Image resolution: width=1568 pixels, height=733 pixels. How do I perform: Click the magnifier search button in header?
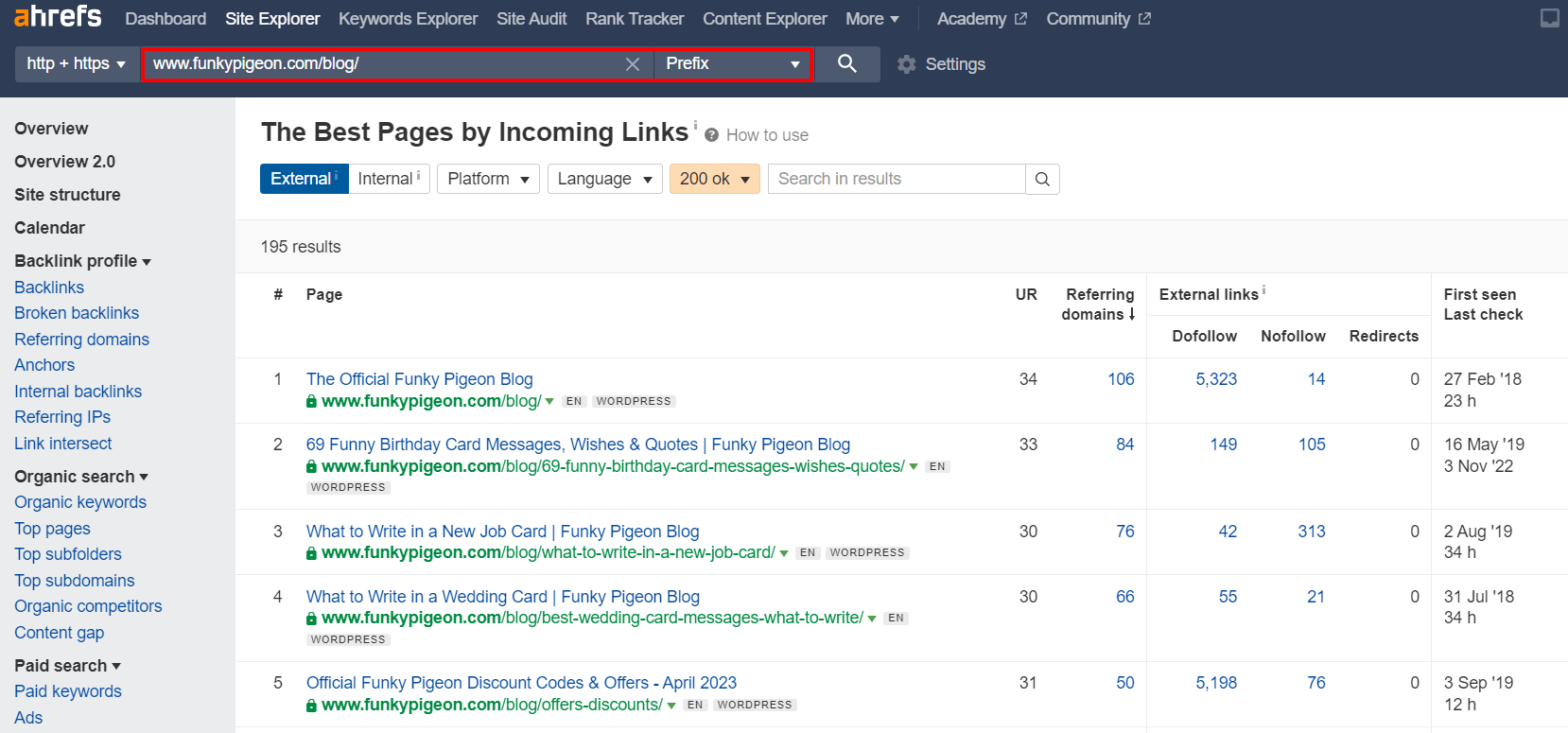(x=847, y=63)
